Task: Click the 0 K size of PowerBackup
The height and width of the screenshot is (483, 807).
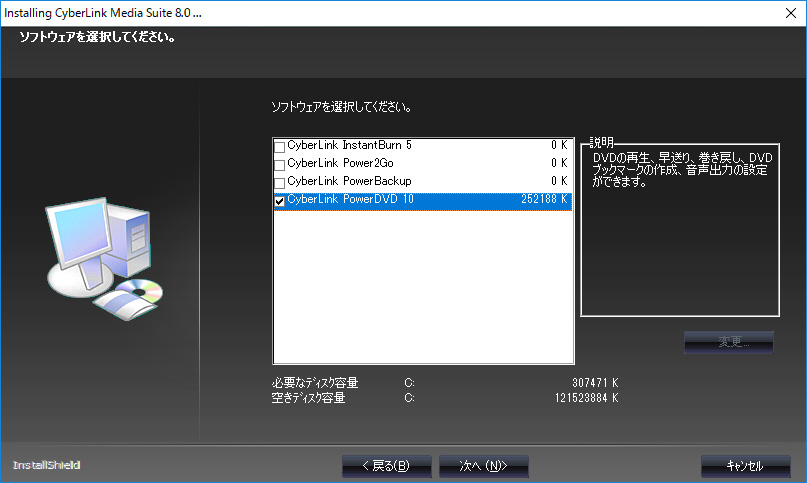Action: 559,181
